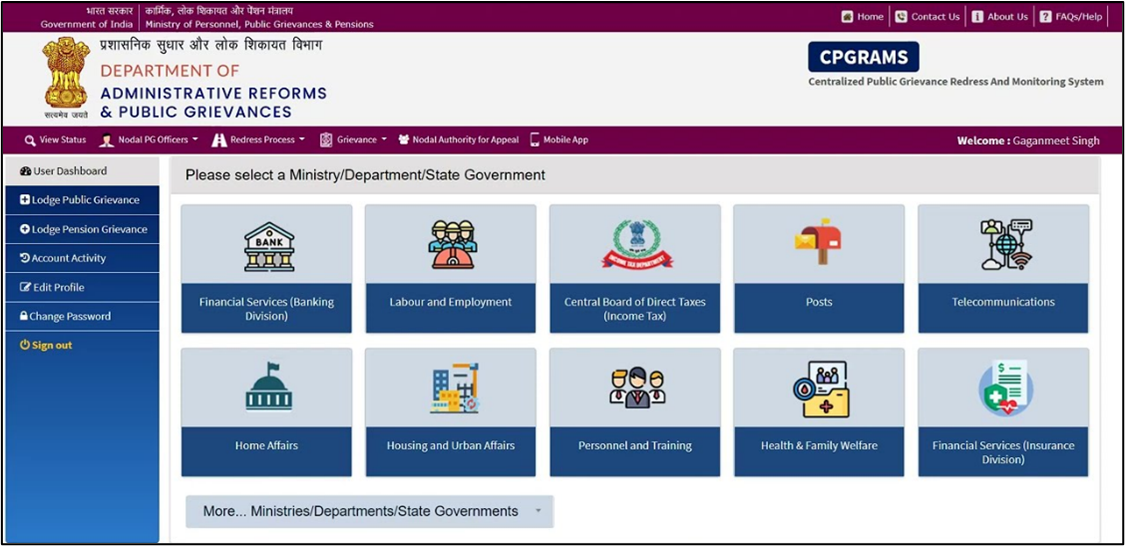Click the Health & Family Welfare folder icon
This screenshot has height=546, width=1125.
821,389
